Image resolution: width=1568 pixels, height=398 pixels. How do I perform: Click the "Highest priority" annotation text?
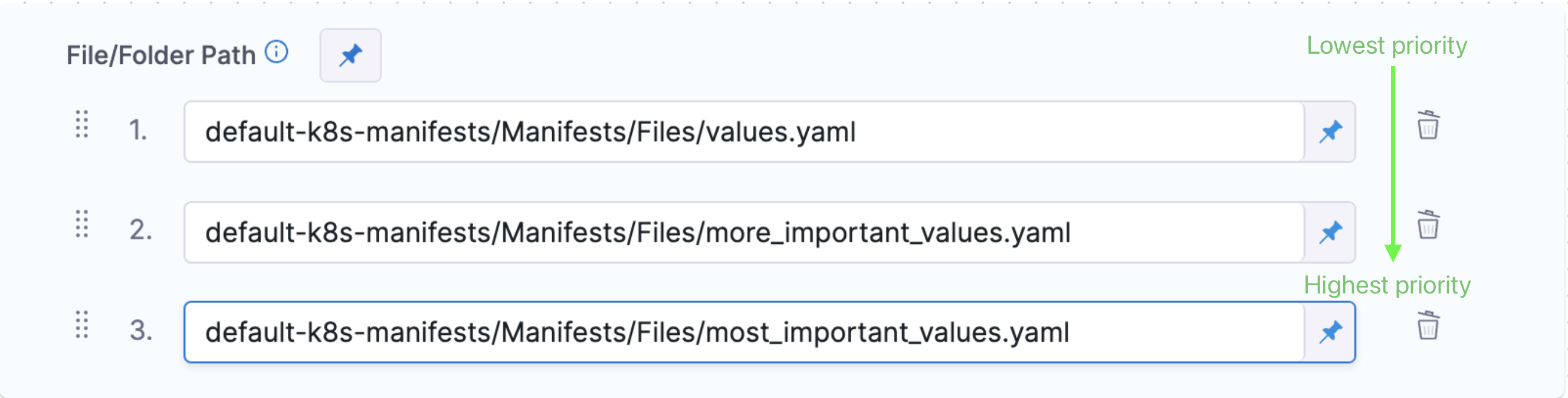click(1387, 285)
